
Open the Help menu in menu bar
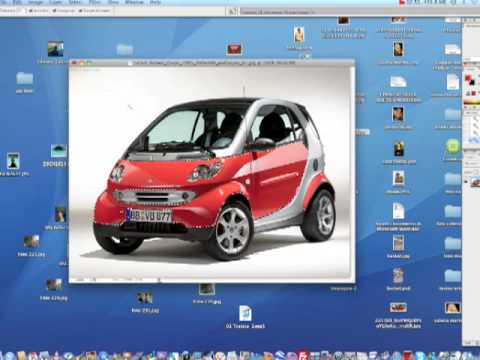tap(155, 2)
